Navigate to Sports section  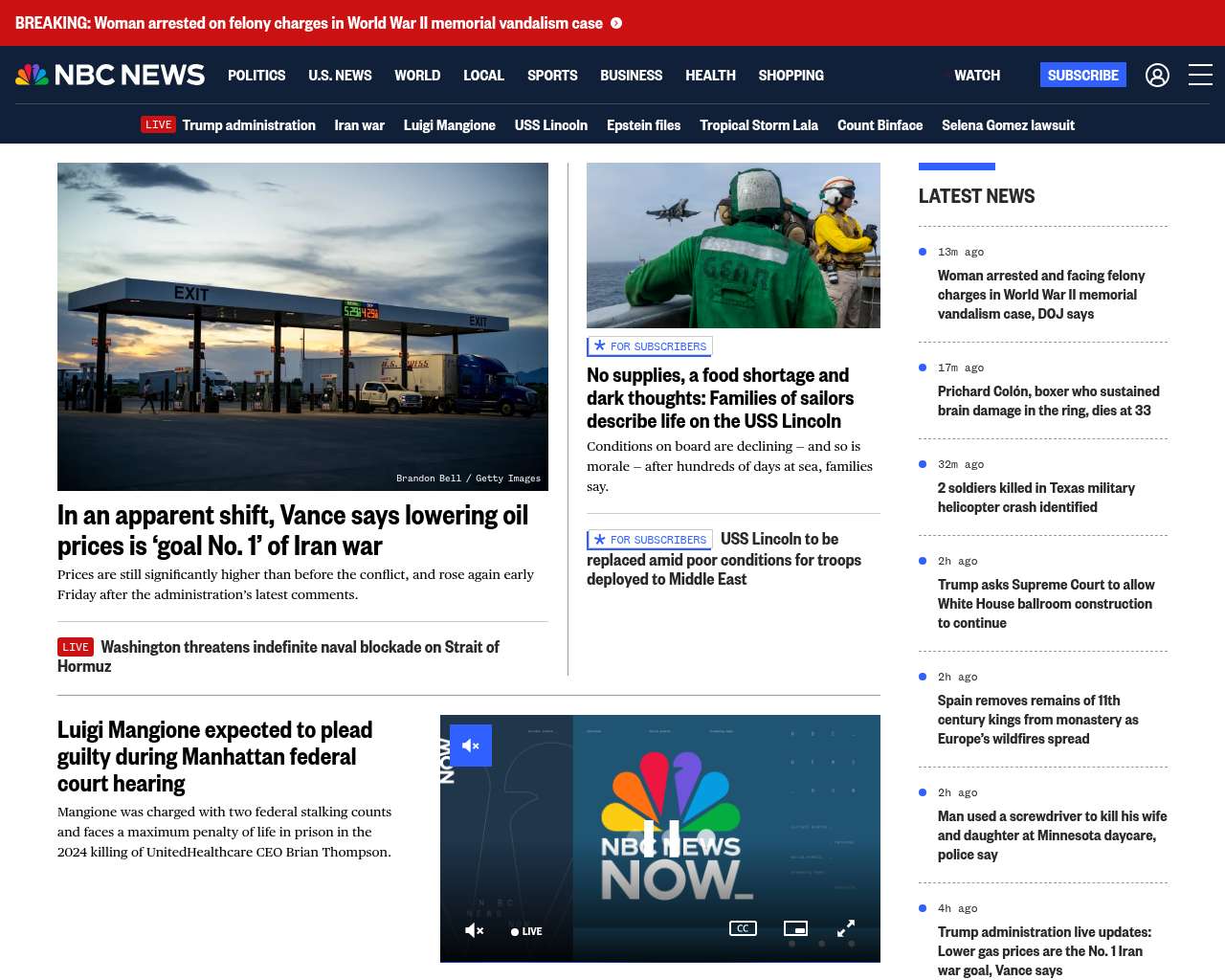pos(552,75)
